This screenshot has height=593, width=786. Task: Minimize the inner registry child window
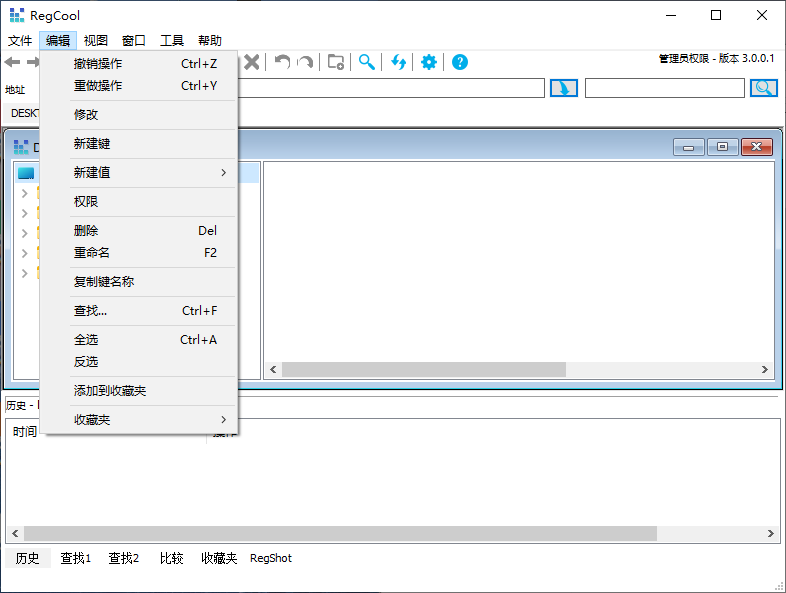pyautogui.click(x=689, y=147)
